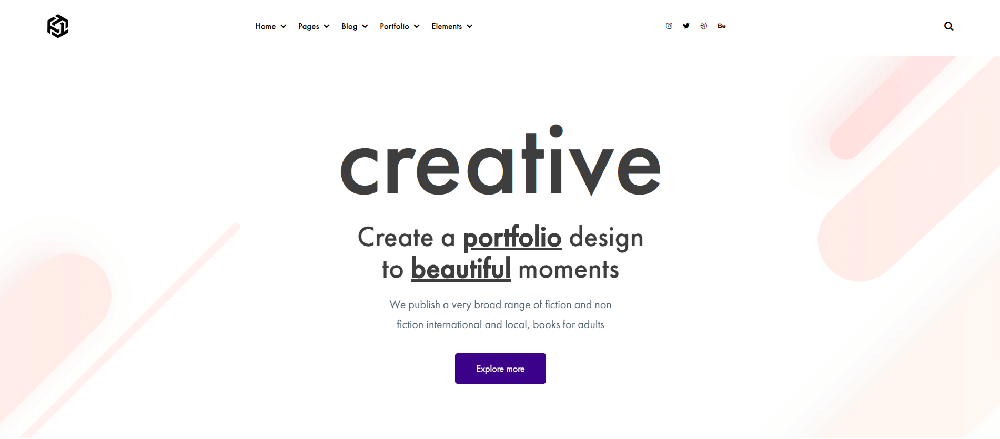Open the Behance social icon

point(721,26)
